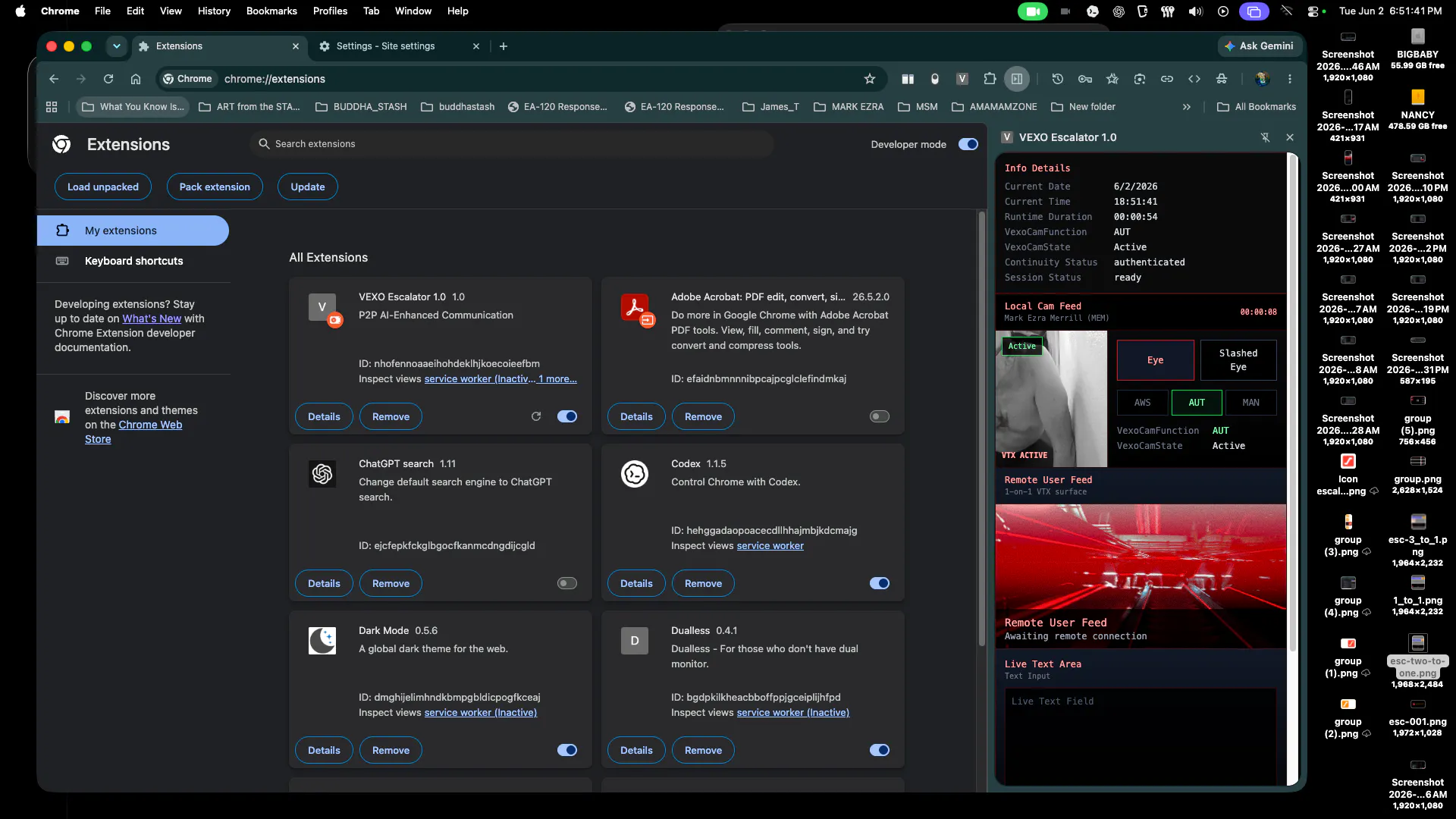Focus the Search extensions field
This screenshot has width=1456, height=819.
click(512, 144)
